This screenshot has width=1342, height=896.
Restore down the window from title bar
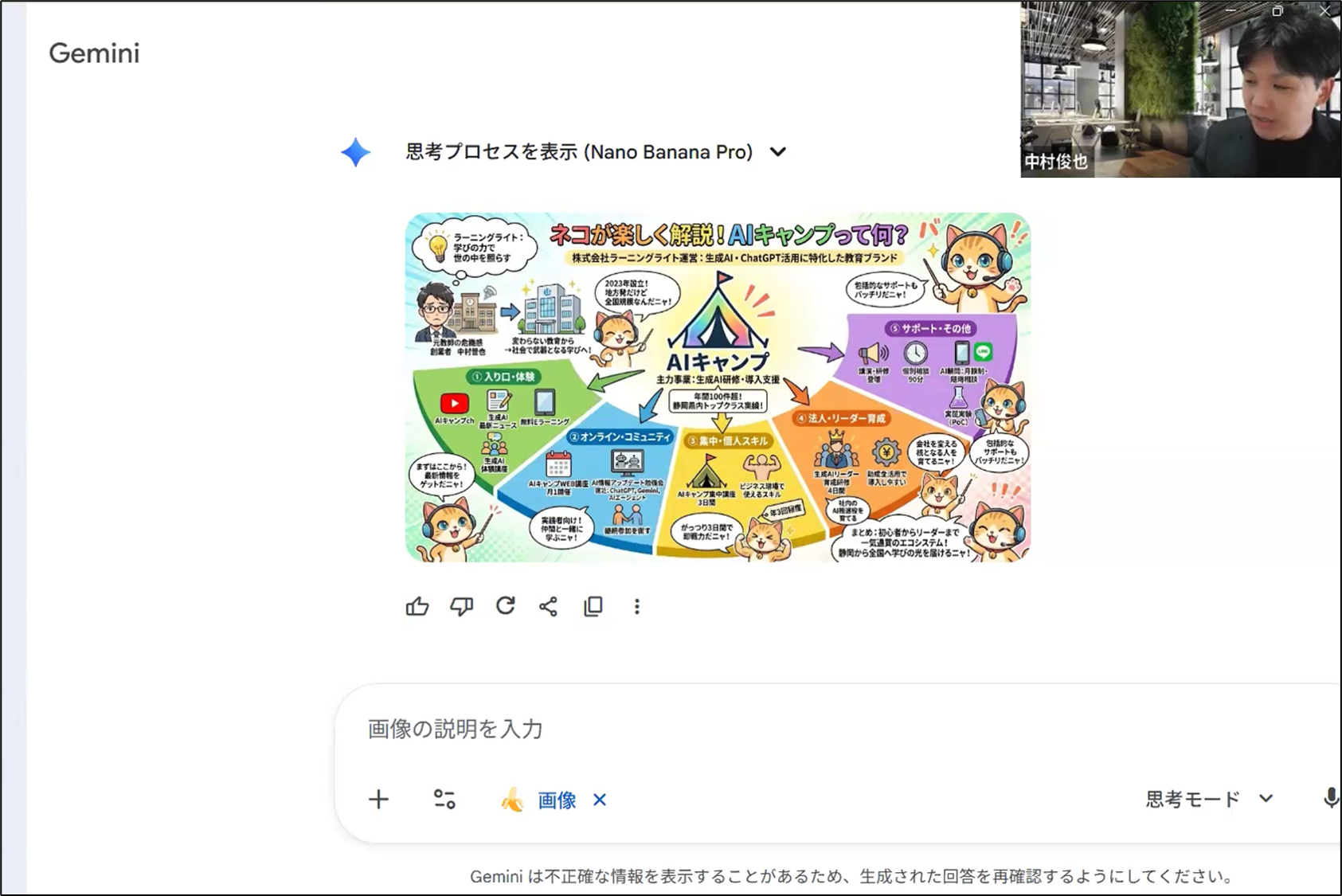1277,11
